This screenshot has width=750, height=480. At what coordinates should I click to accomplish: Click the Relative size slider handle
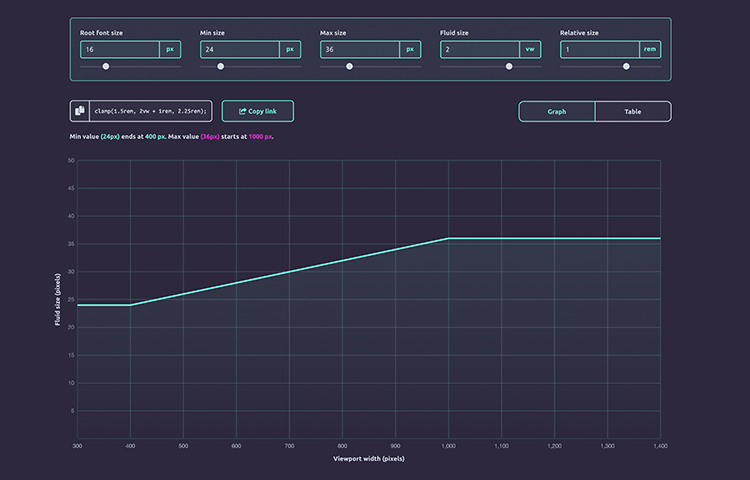pyautogui.click(x=626, y=66)
